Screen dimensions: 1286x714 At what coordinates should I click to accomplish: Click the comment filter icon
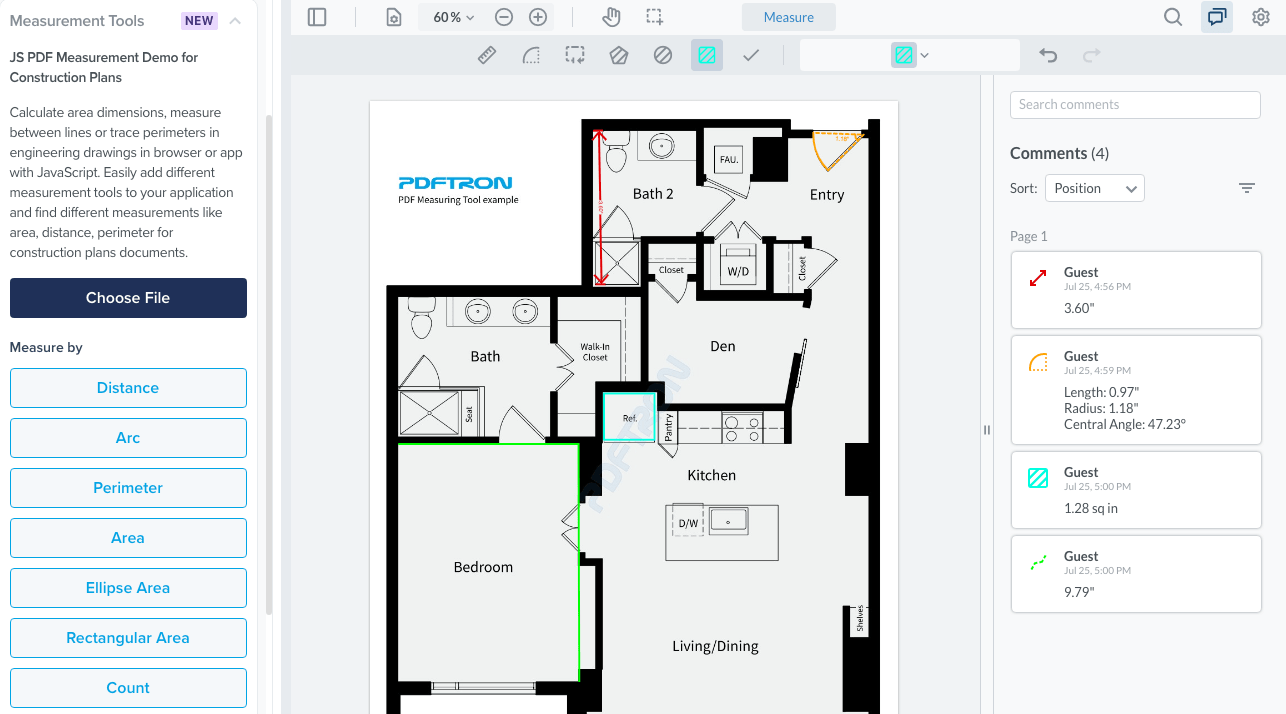(1246, 187)
